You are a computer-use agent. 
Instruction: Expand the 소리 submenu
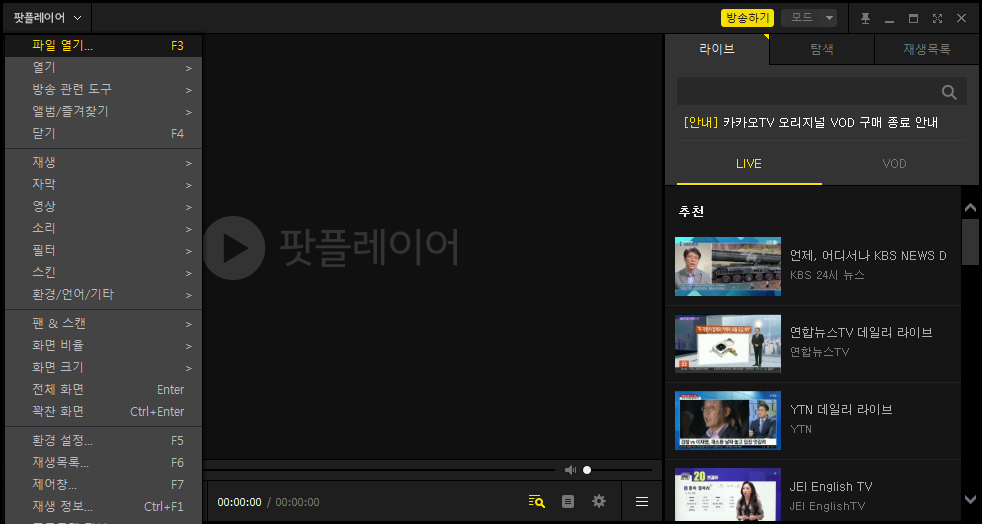click(103, 229)
